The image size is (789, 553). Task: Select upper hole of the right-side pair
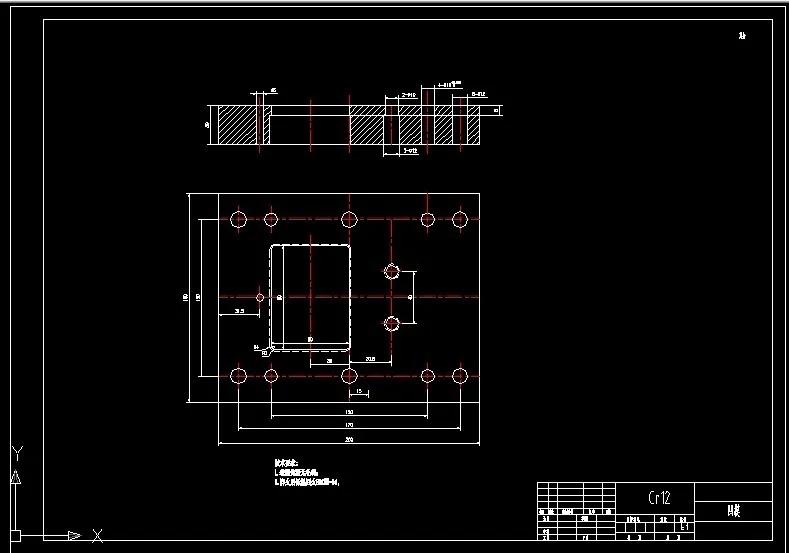tap(391, 272)
